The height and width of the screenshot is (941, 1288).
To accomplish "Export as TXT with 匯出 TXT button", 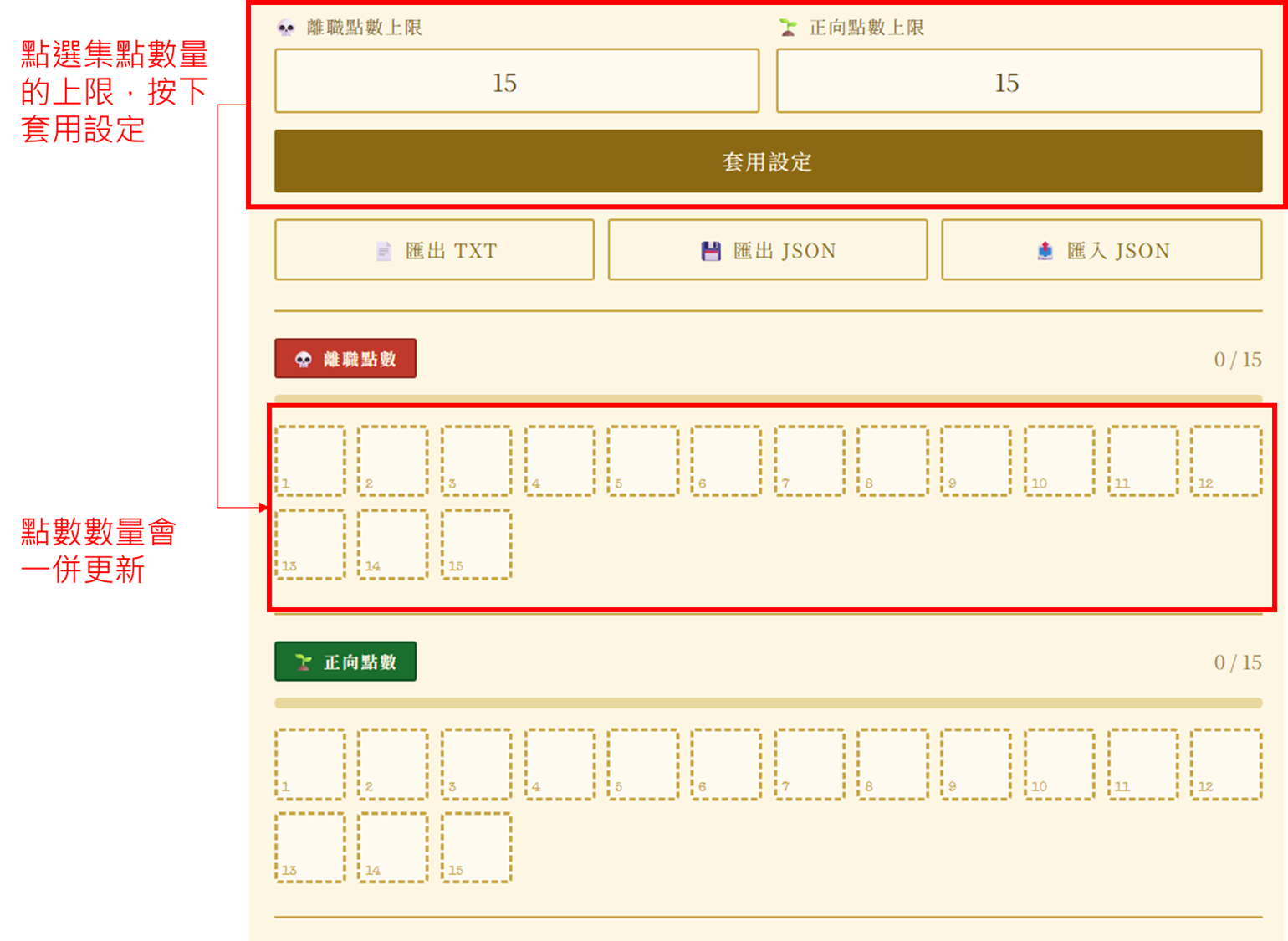I will click(434, 250).
